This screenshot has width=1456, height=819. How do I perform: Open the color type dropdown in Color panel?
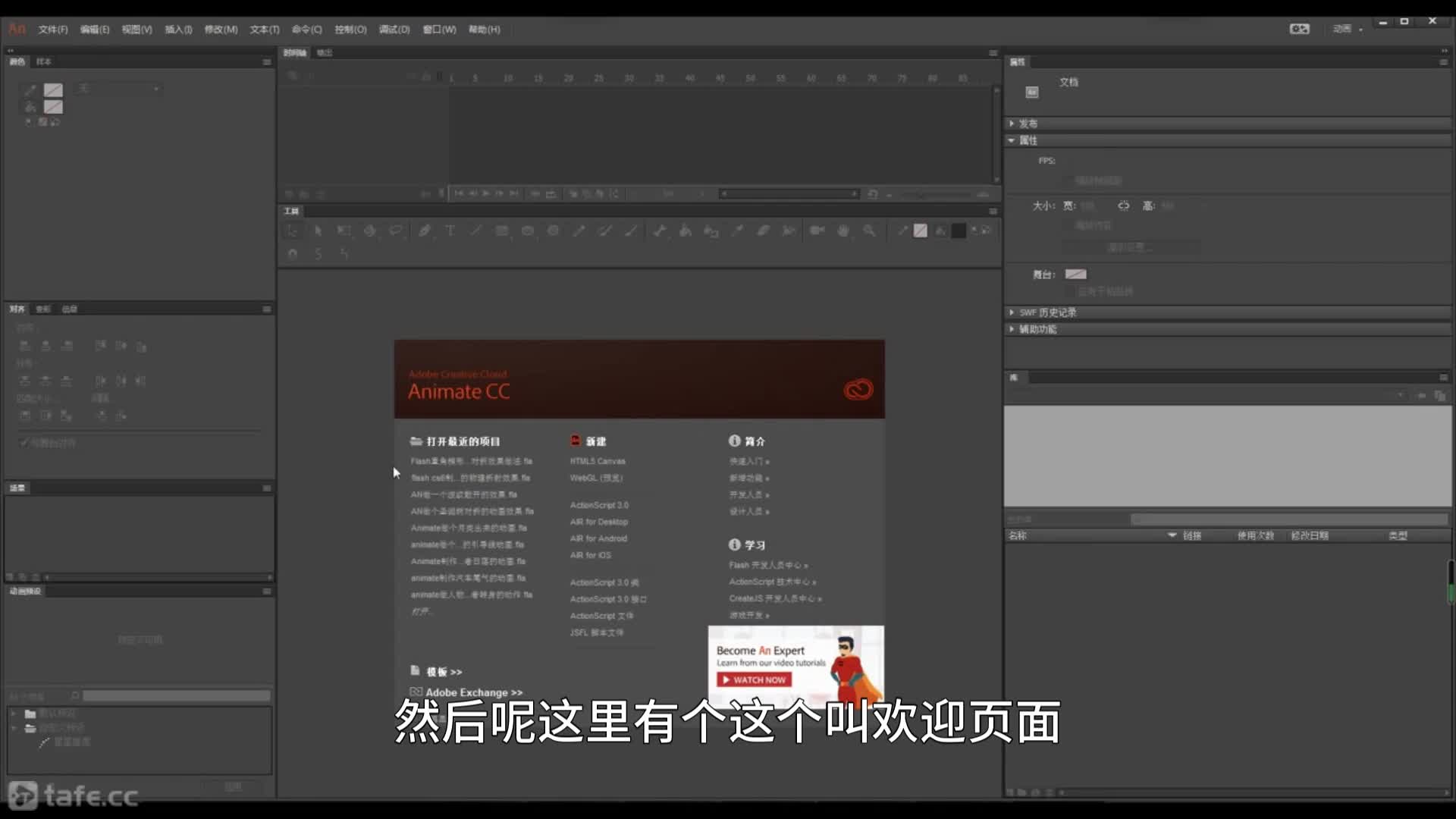(118, 89)
